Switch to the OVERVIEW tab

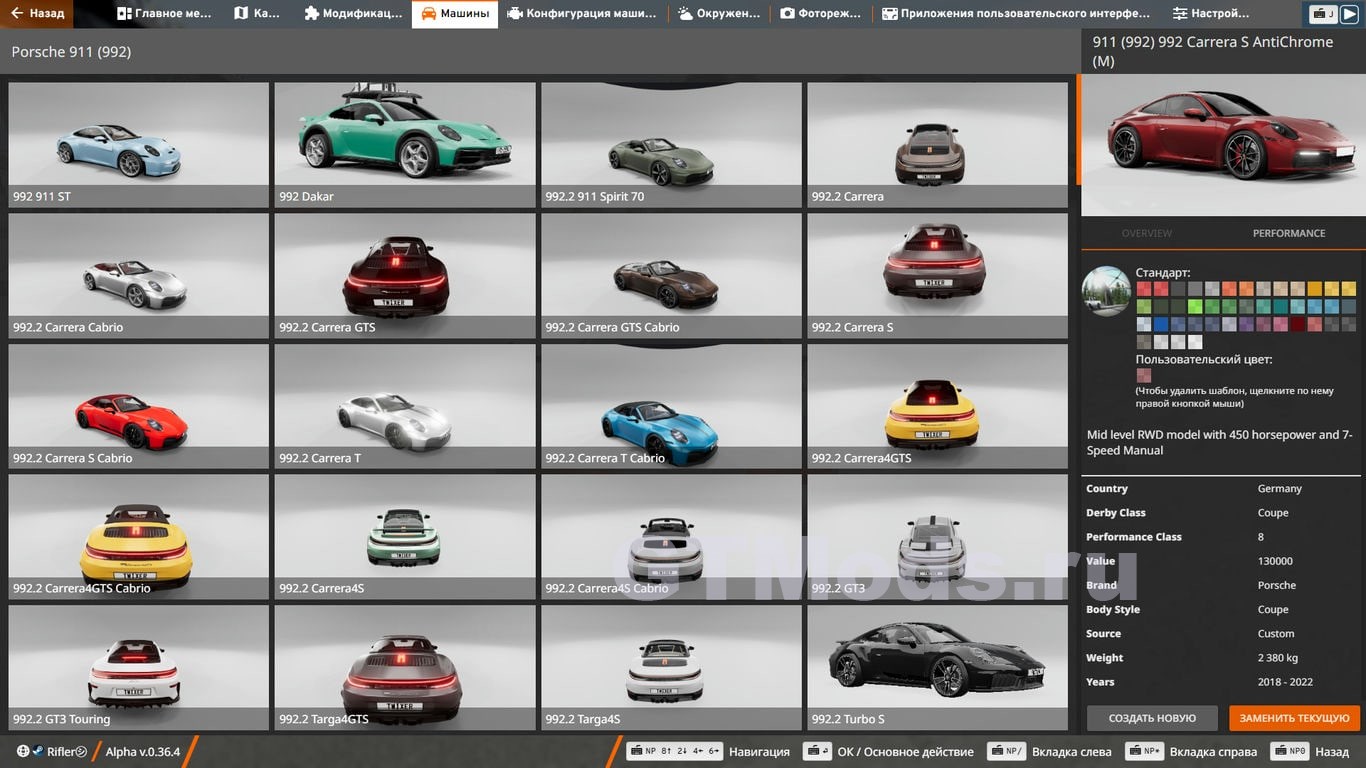point(1147,233)
